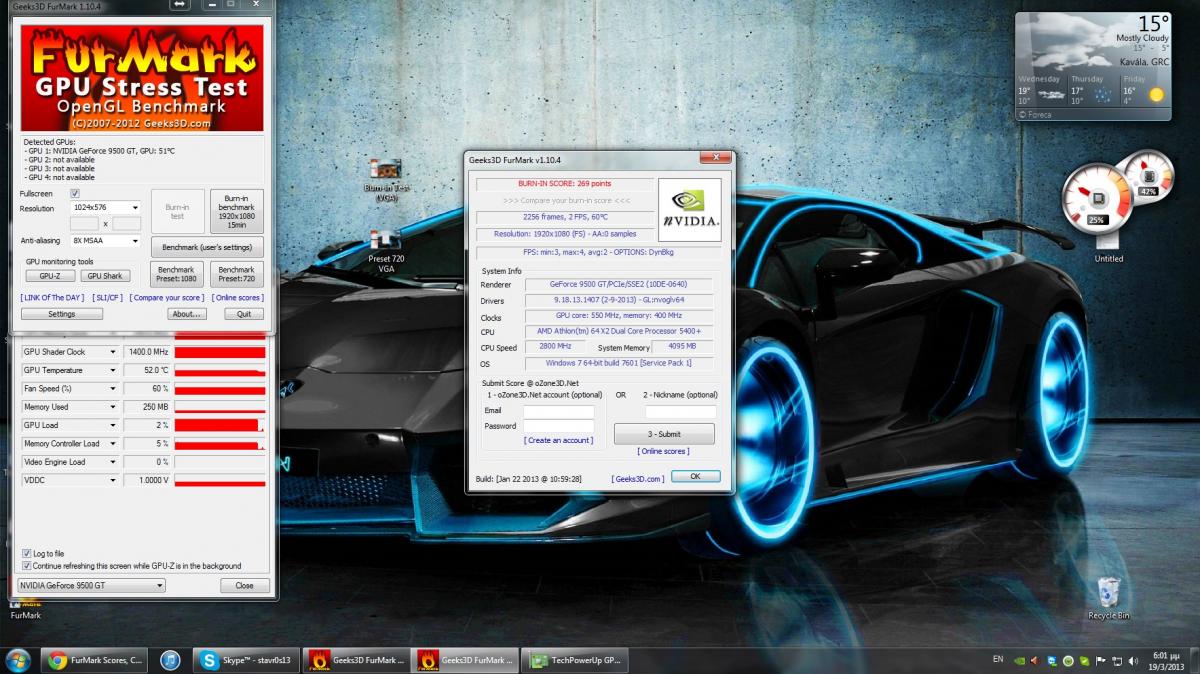Toggle the Fullscreen checkbox in FurMark
1200x674 pixels.
(75, 193)
